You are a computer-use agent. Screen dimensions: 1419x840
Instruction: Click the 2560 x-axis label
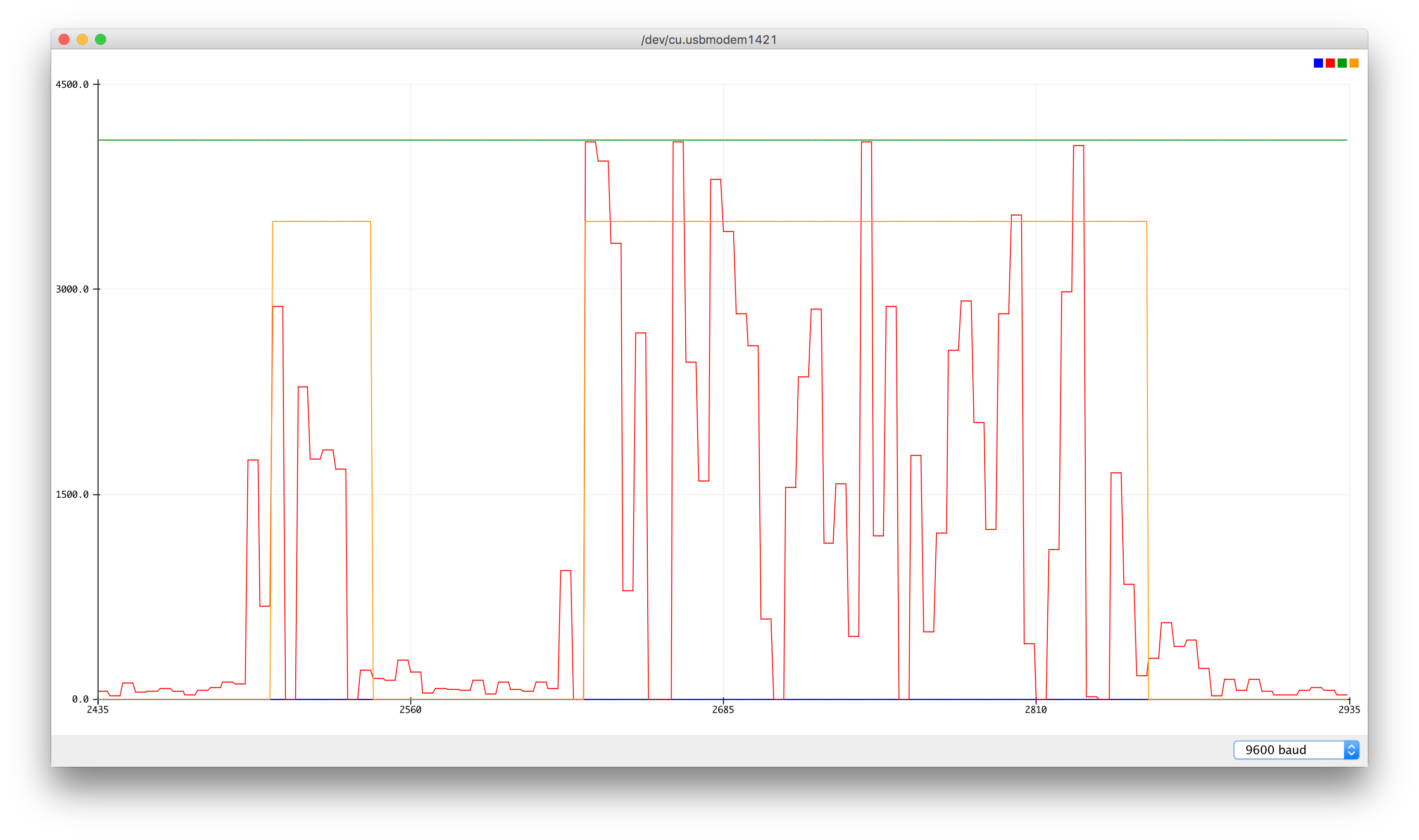coord(411,710)
